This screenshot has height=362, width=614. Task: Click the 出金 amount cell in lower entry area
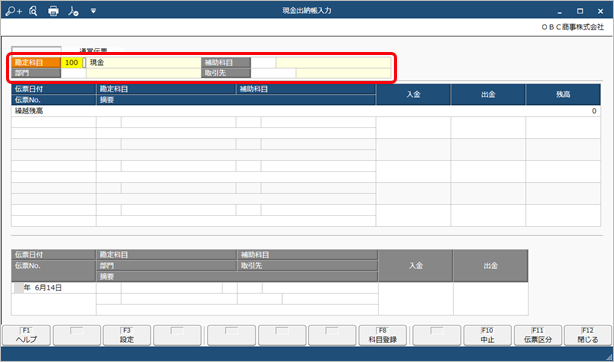click(x=491, y=299)
